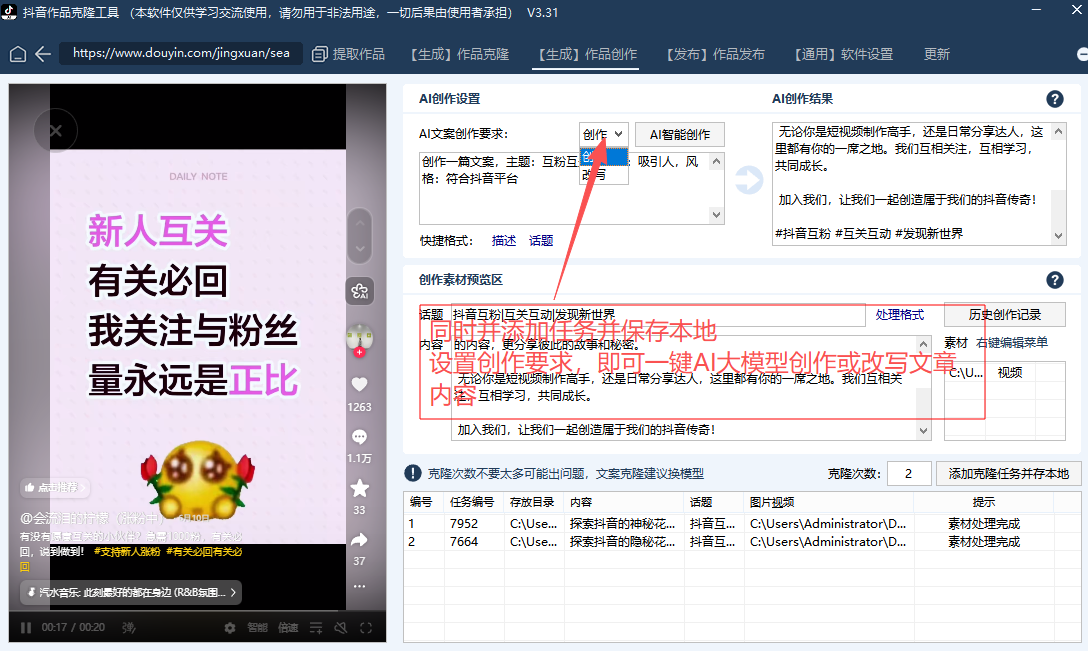Select task row 7952
The image size is (1088, 651).
742,523
